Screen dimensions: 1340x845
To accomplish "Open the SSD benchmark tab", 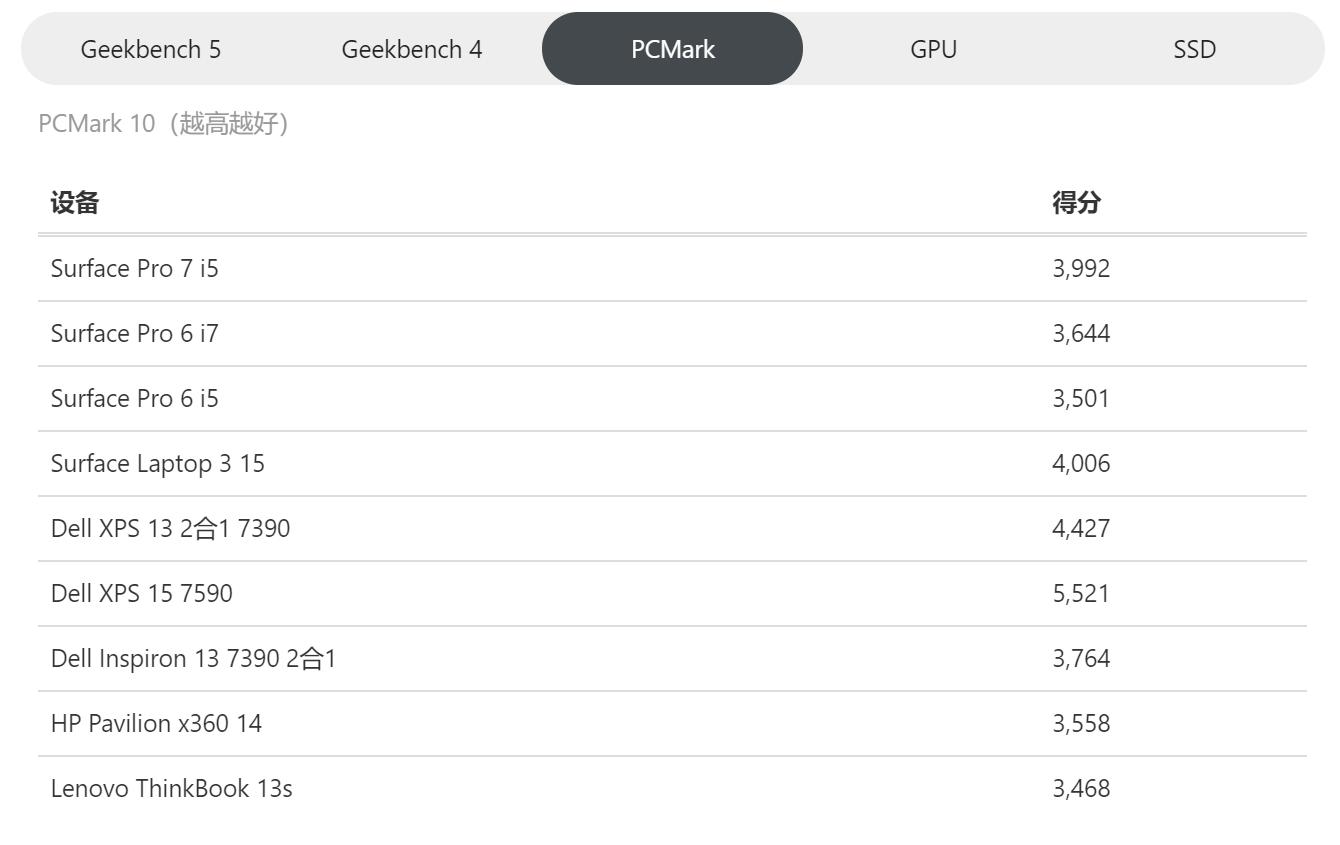I will (1194, 48).
